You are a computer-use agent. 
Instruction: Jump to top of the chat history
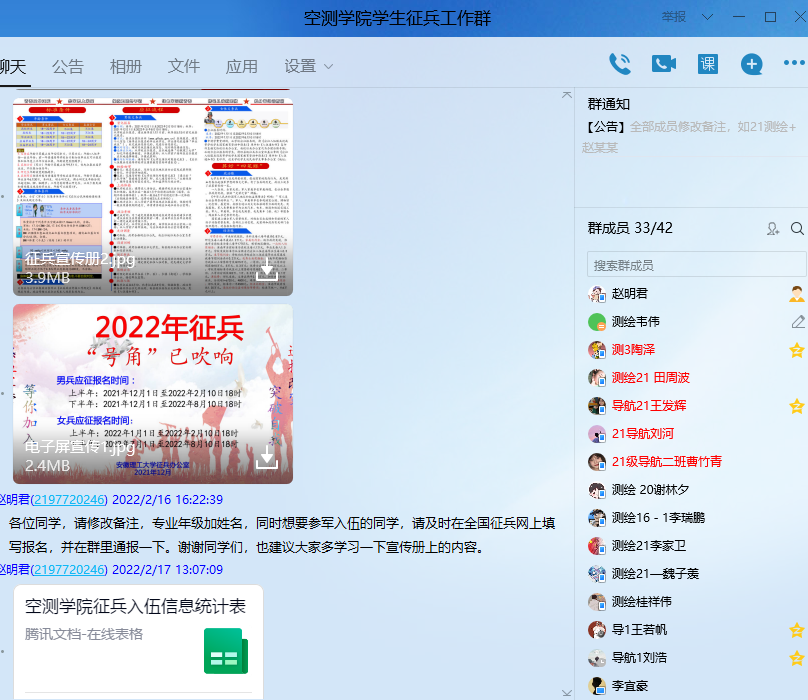[567, 95]
